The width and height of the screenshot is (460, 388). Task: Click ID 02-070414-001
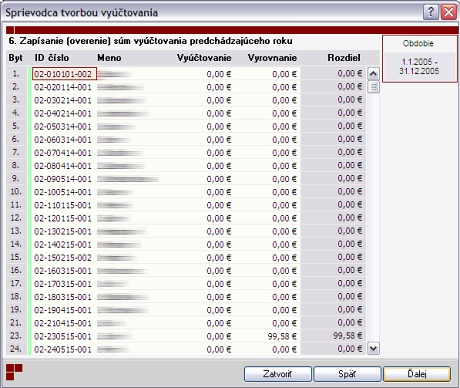[63, 153]
